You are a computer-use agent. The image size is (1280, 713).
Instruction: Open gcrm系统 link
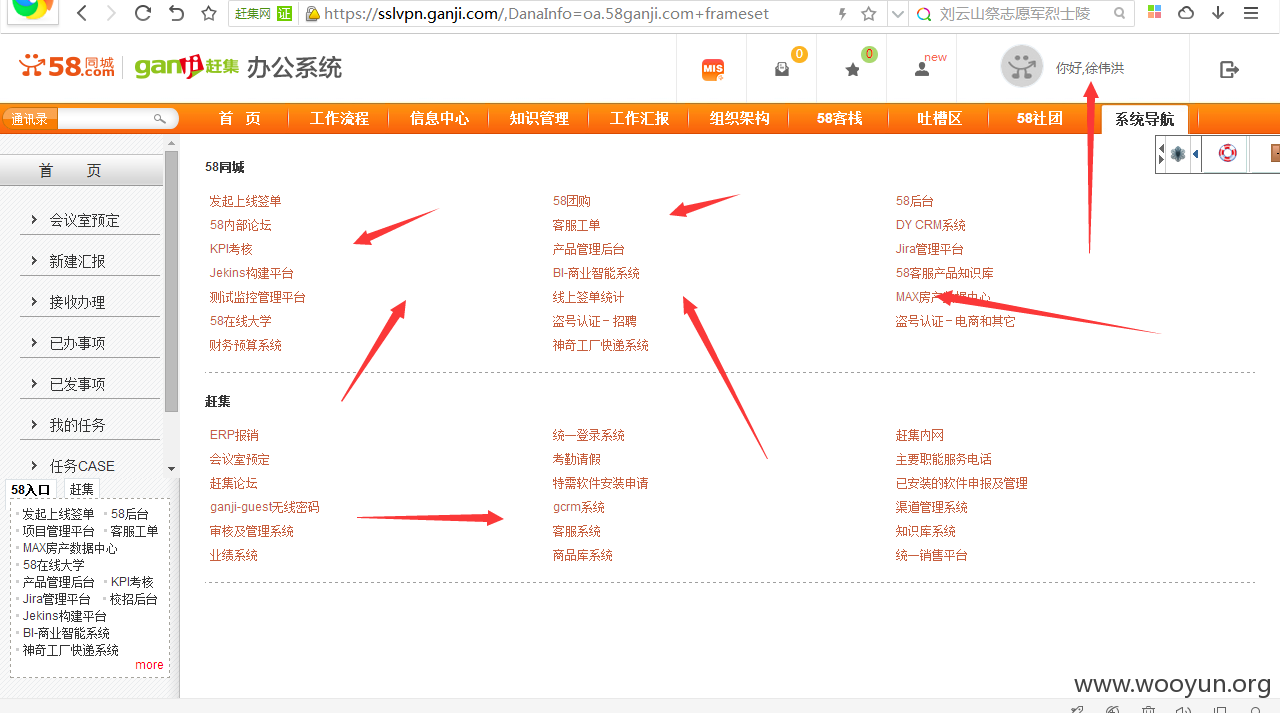[x=578, y=507]
